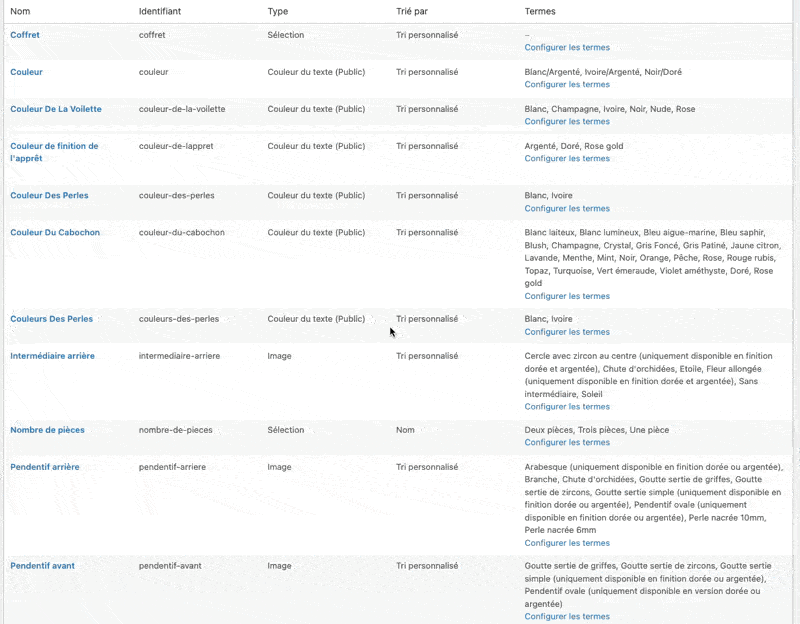Configure terms for Couleur De La Voilette

(x=567, y=121)
